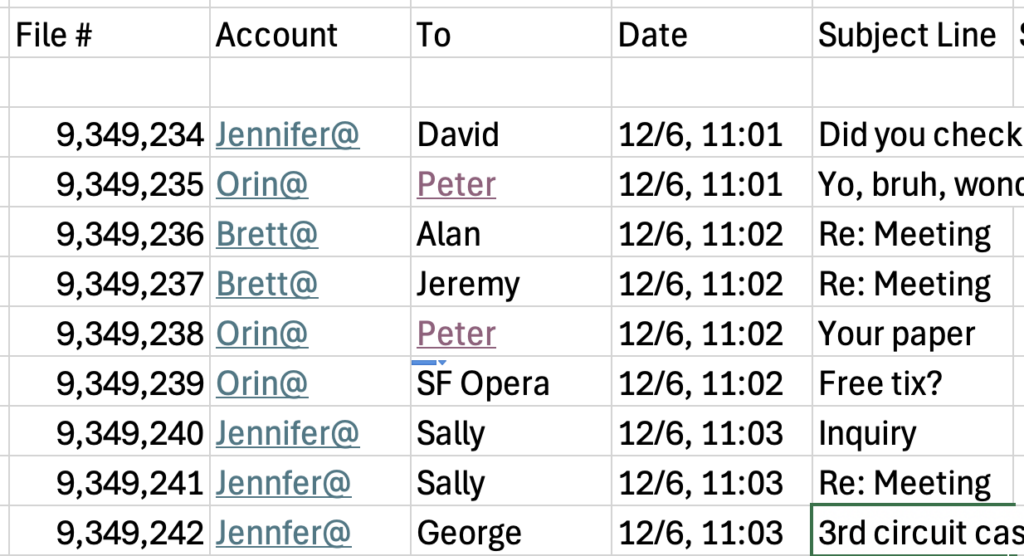Viewport: 1024px width, 556px height.
Task: Click the Date header cell
Action: [712, 36]
